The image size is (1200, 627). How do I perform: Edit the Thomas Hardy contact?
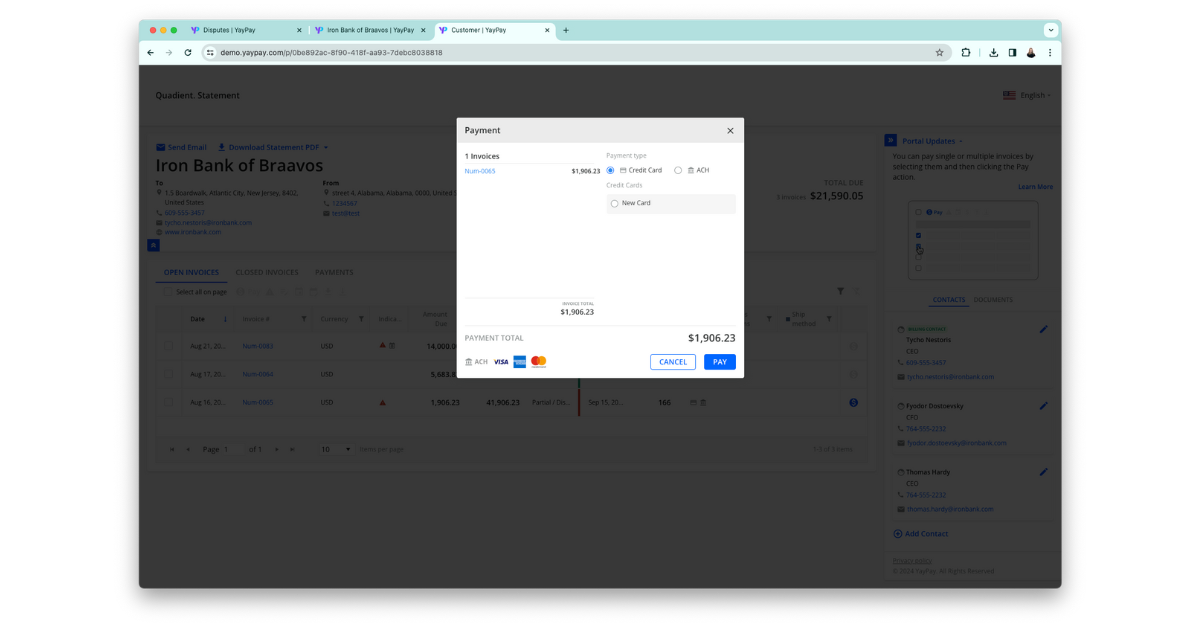[x=1044, y=472]
